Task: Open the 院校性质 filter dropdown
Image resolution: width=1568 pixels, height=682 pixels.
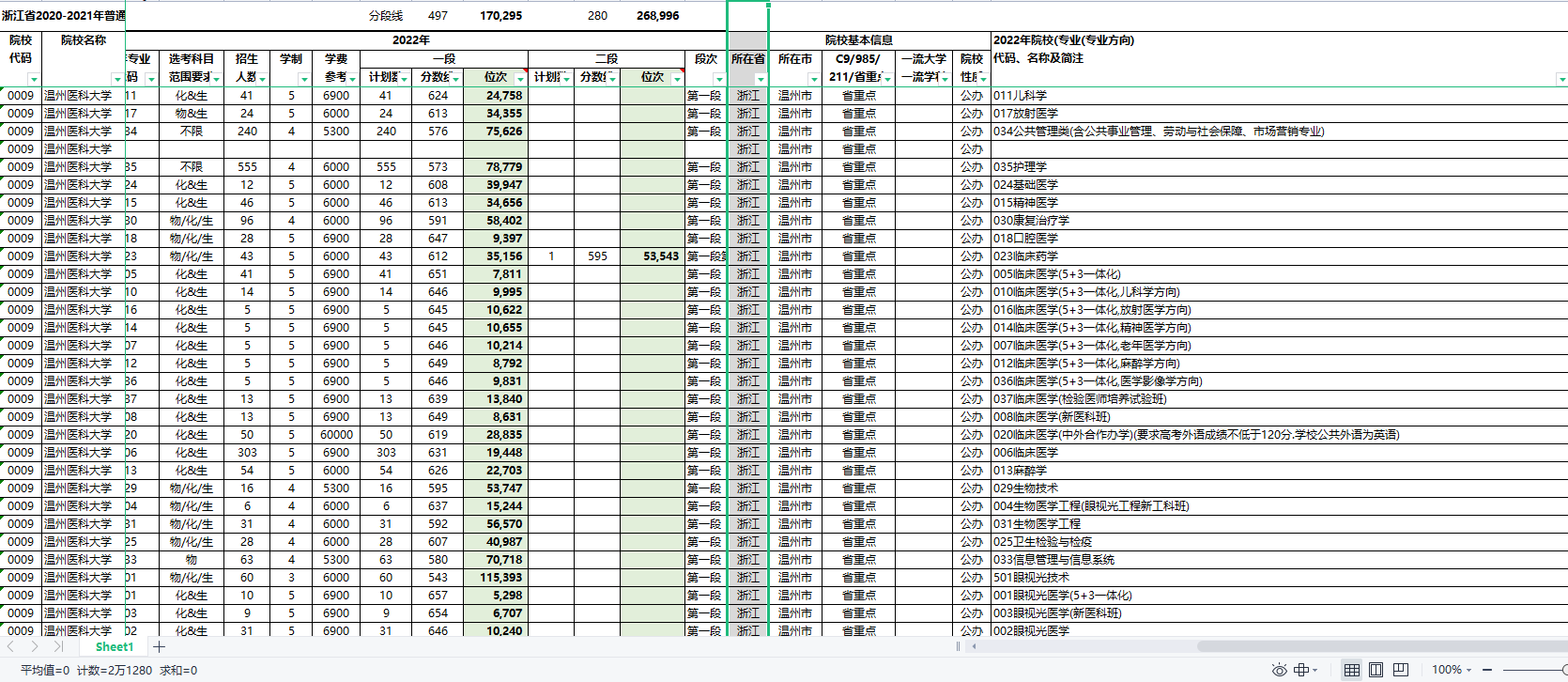Action: [x=983, y=79]
